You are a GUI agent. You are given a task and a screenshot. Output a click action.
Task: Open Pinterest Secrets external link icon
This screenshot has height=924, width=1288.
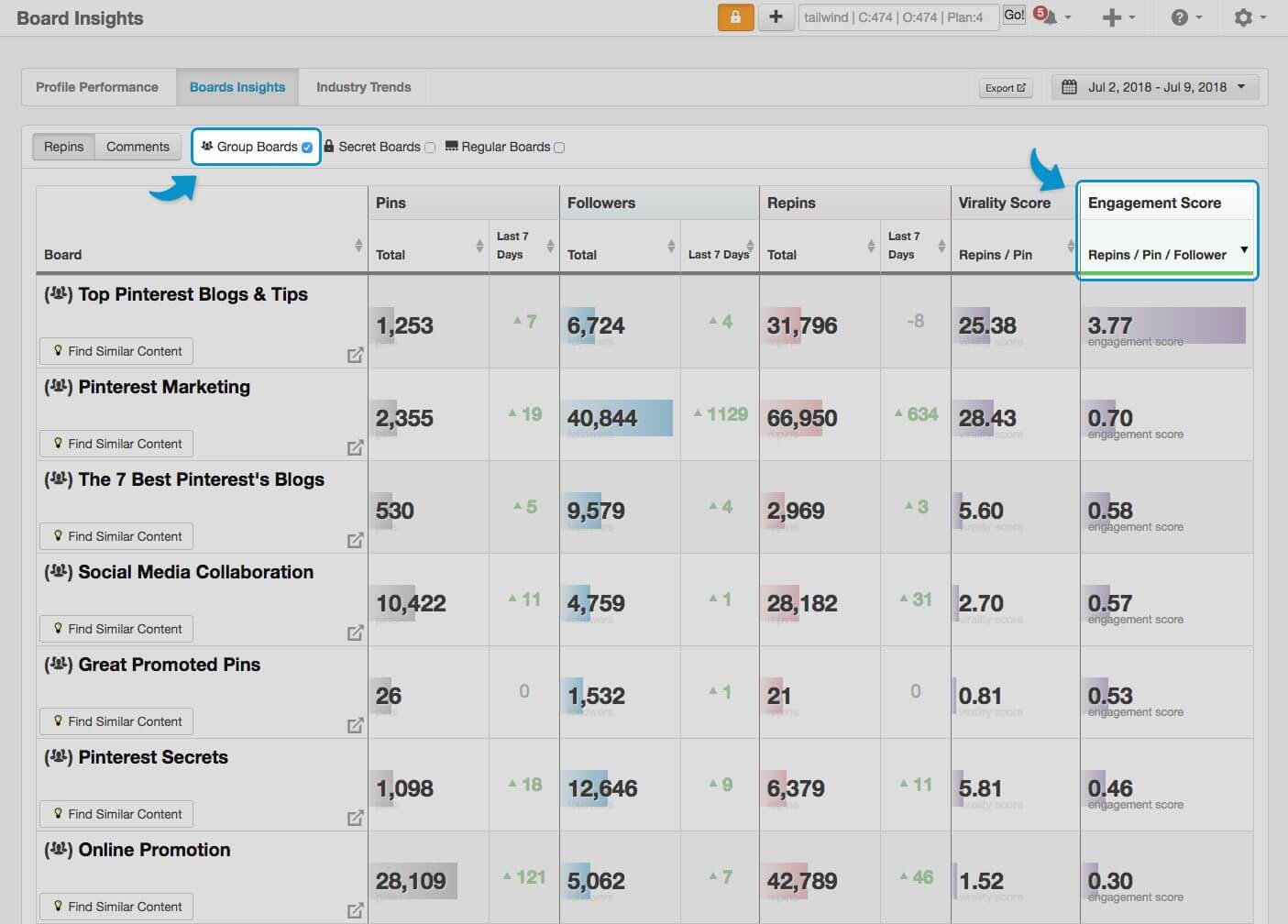(355, 818)
